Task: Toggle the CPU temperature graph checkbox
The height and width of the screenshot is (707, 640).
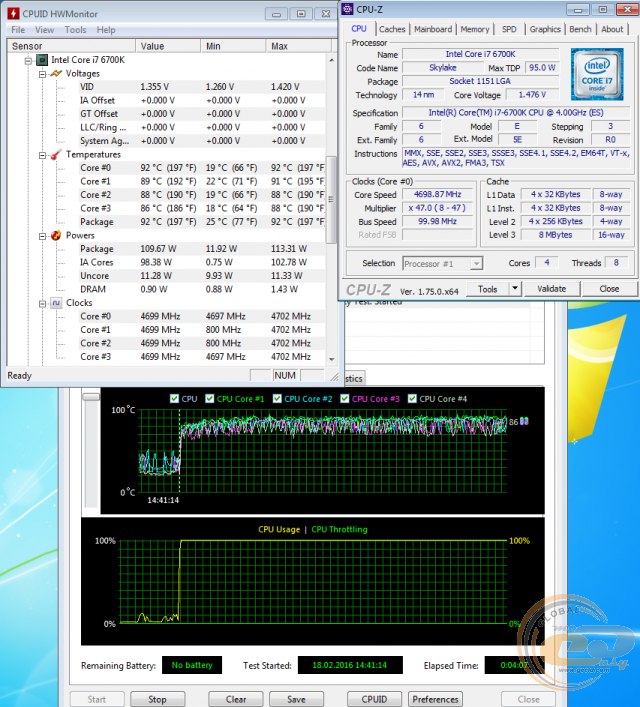Action: 175,399
